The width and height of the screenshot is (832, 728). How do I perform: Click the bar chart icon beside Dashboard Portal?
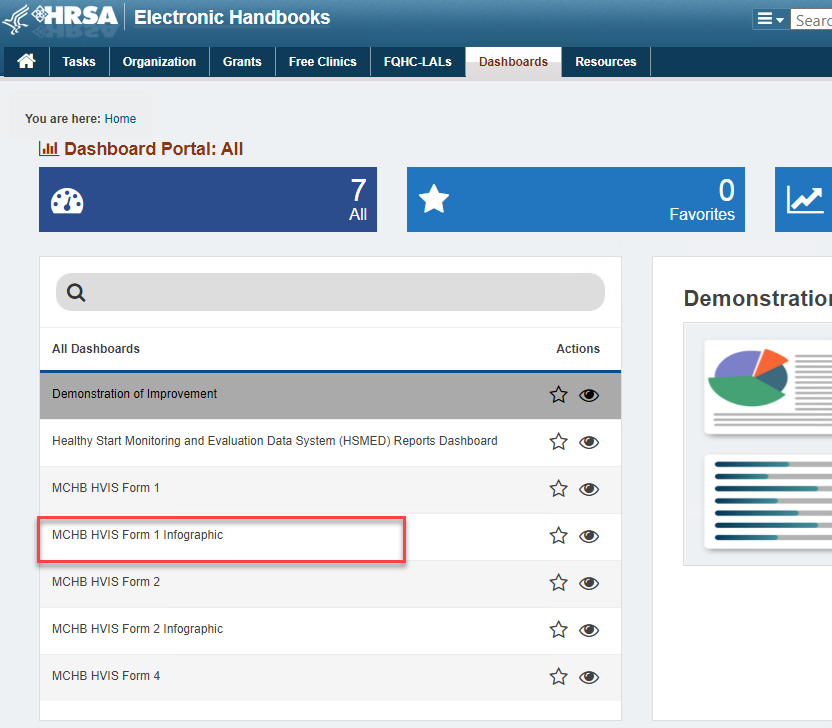49,149
